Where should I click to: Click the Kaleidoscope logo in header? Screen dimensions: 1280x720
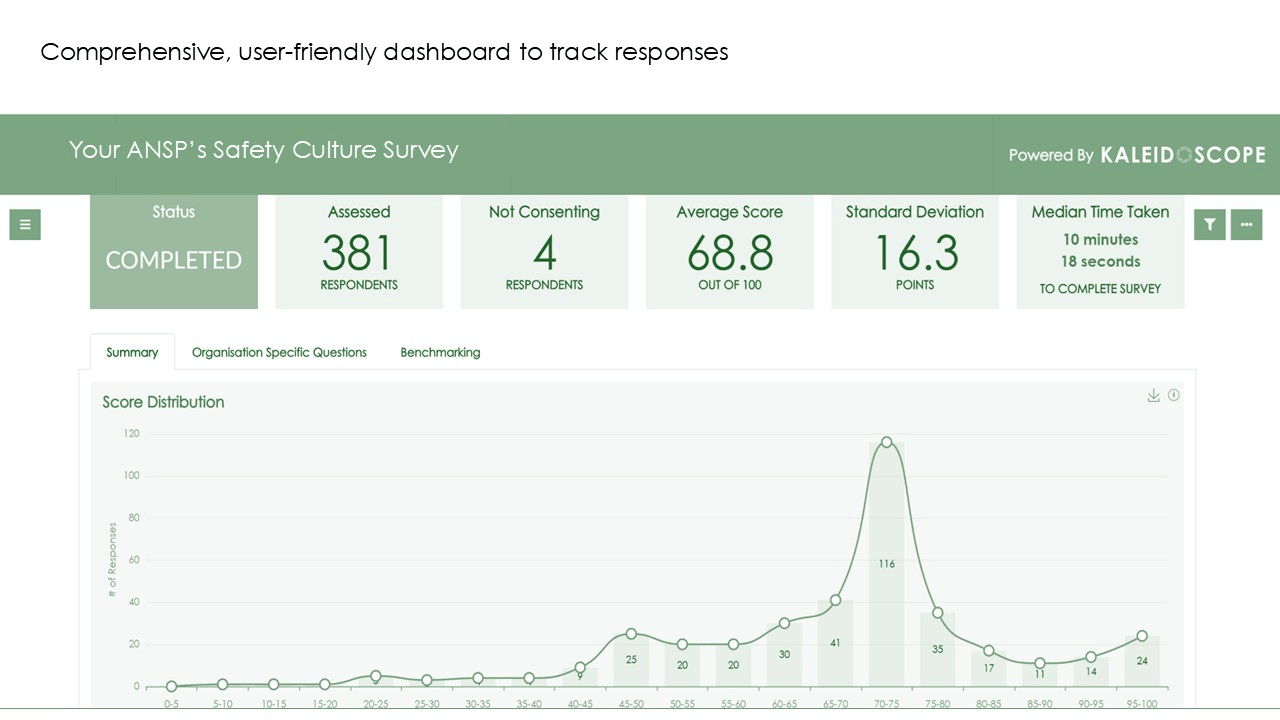(1182, 155)
